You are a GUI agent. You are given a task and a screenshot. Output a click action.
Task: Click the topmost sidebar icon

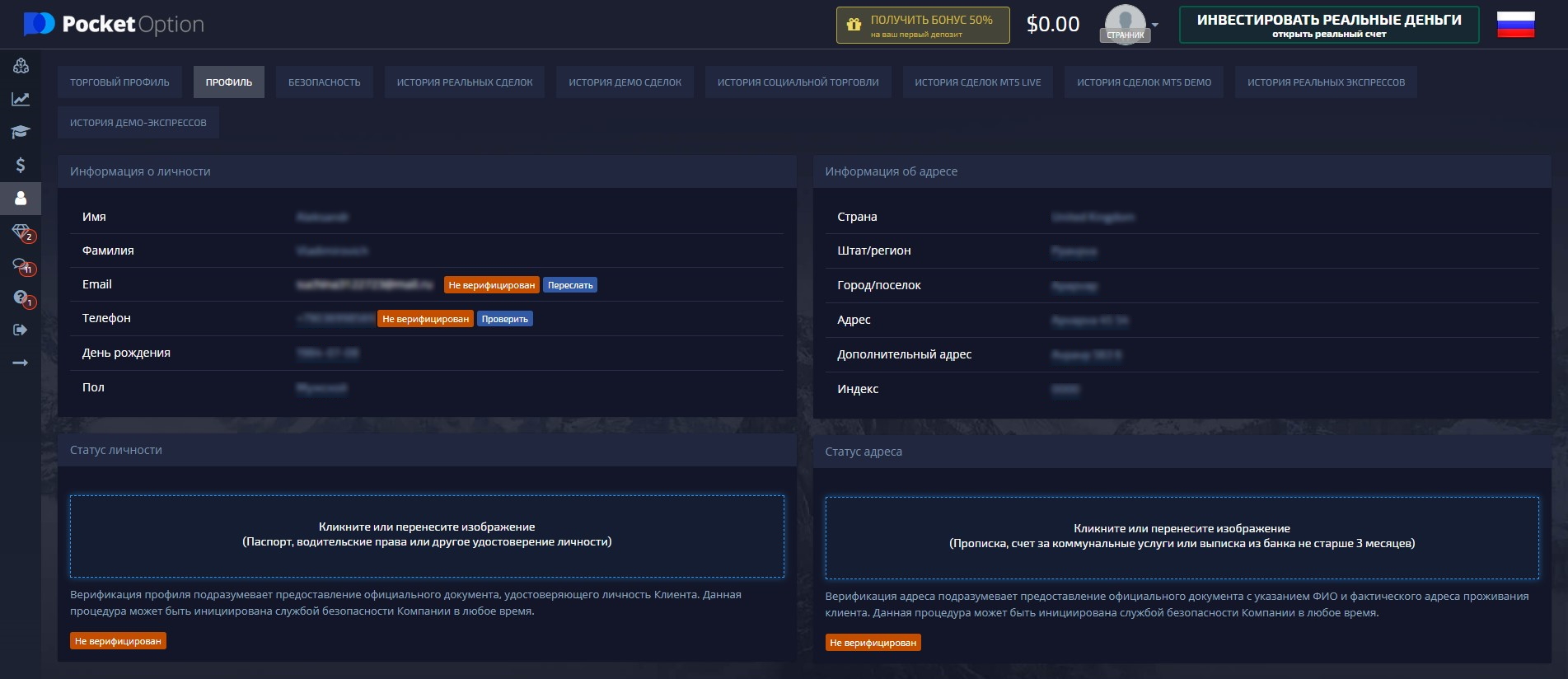point(21,66)
